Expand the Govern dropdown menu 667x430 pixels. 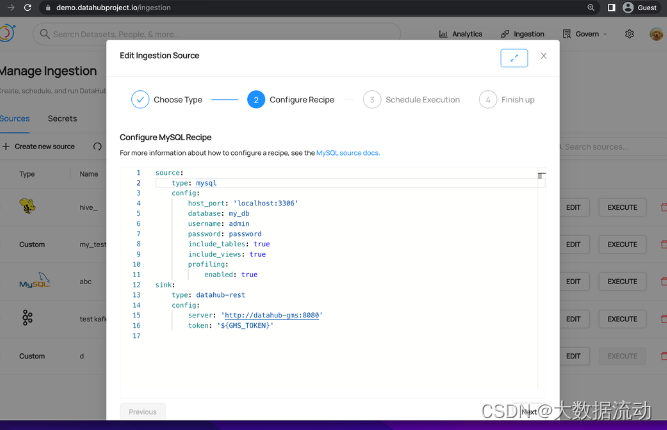coord(585,34)
